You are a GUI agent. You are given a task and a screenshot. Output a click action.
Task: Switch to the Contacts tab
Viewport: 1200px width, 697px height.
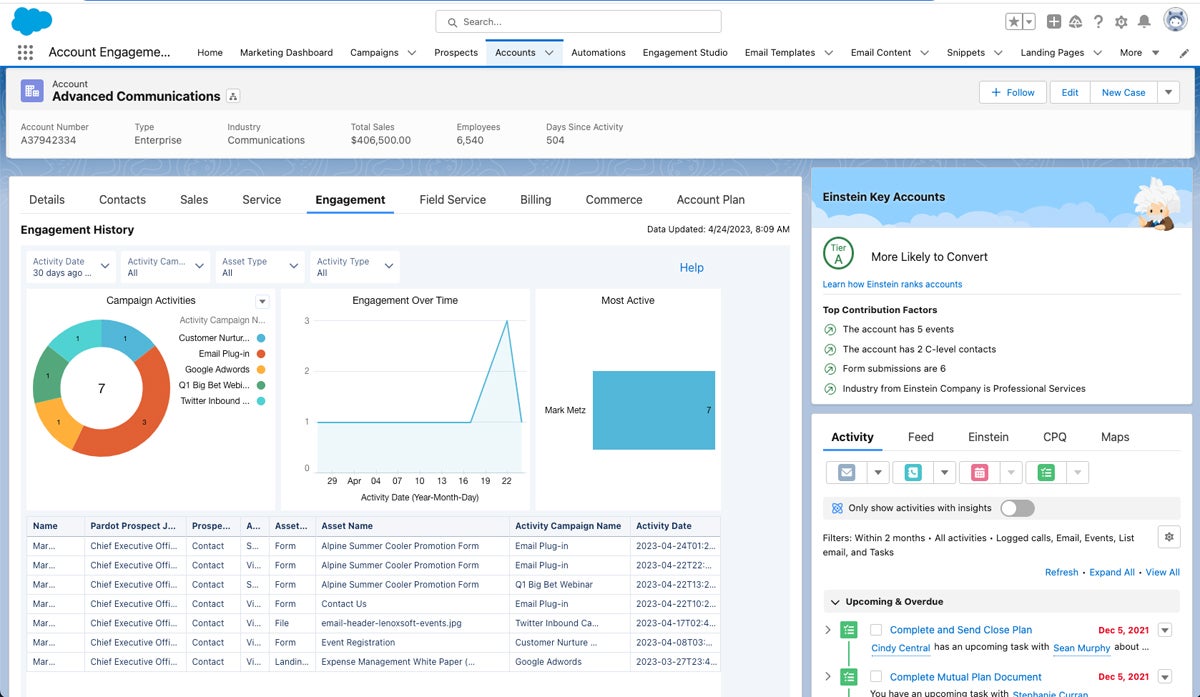tap(123, 200)
